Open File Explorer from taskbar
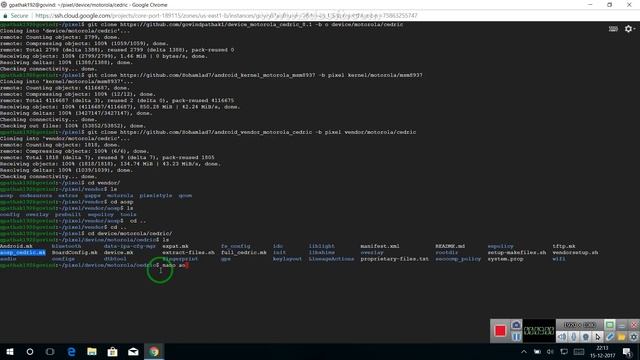Image resolution: width=640 pixels, height=360 pixels. pyautogui.click(x=92, y=351)
